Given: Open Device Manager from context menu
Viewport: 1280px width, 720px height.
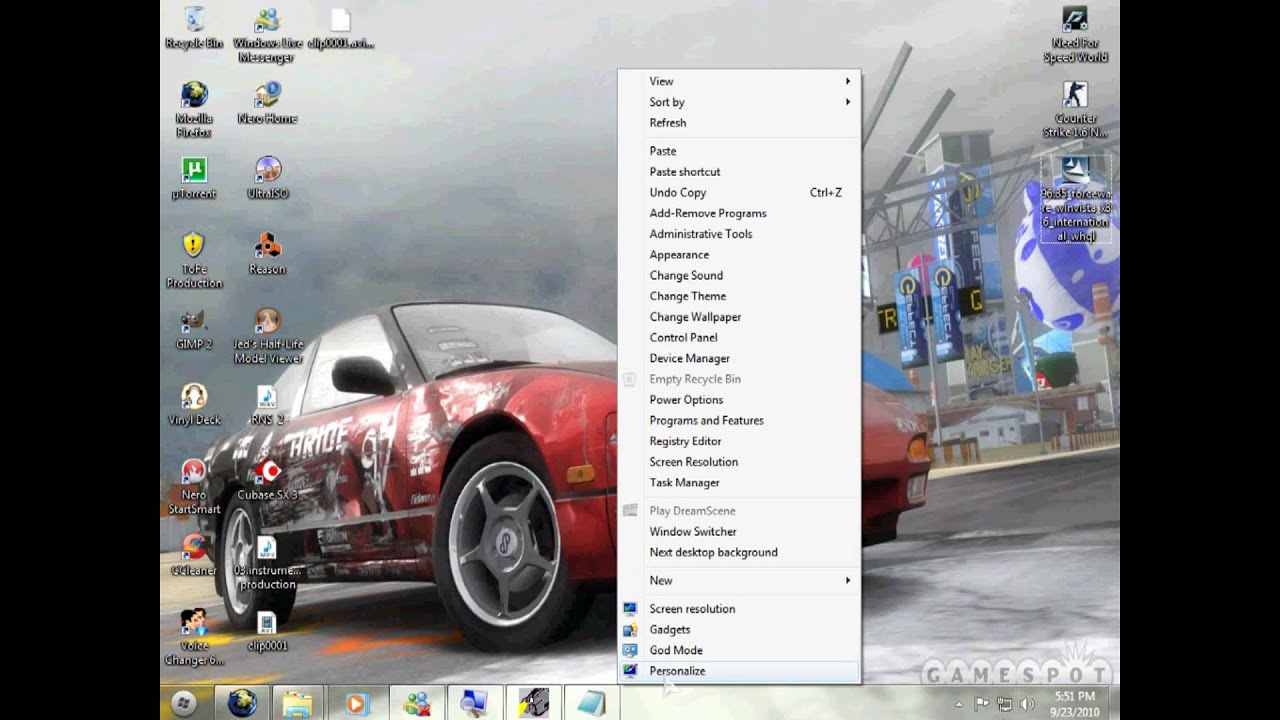Looking at the screenshot, I should (x=739, y=358).
